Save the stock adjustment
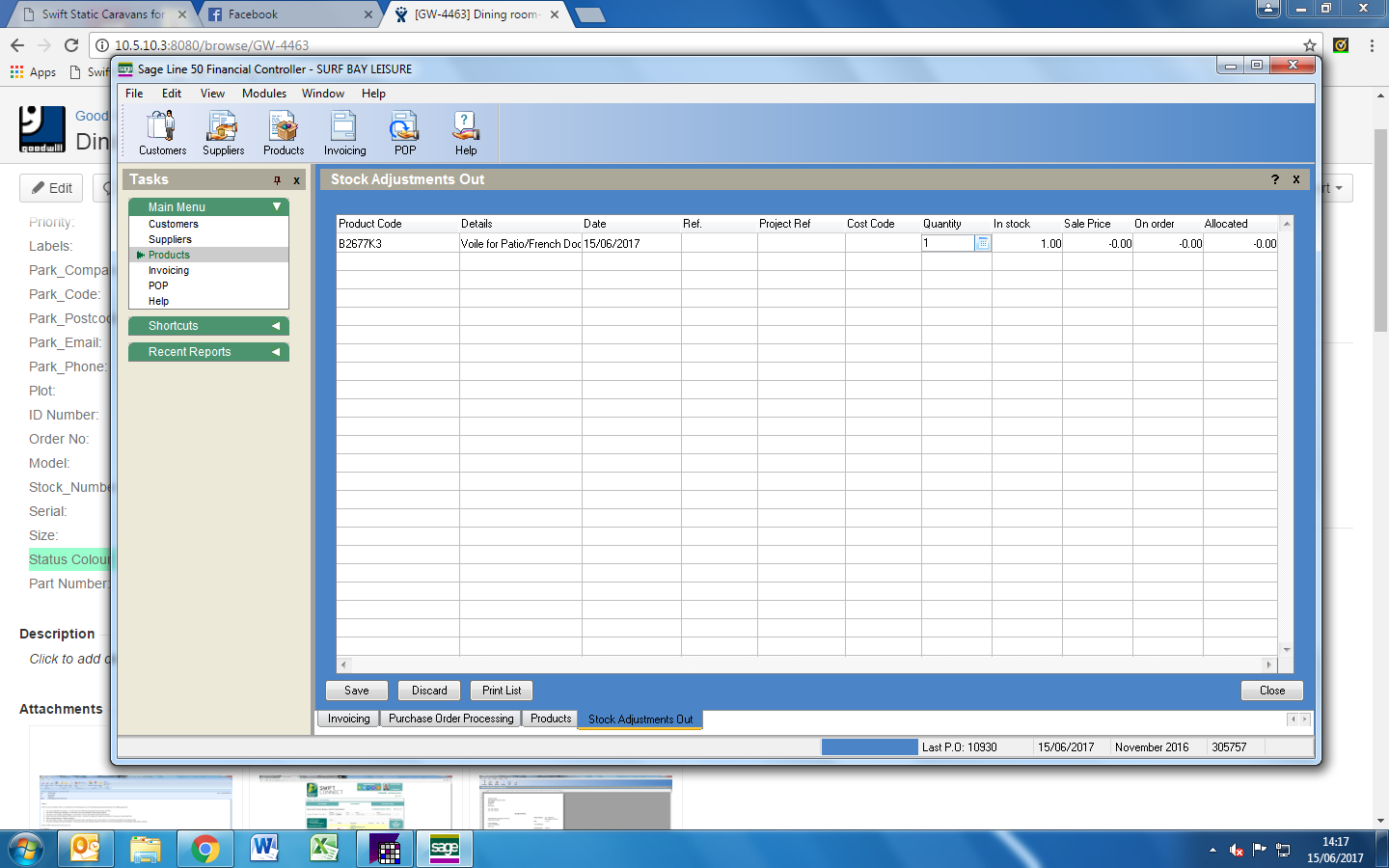1389x868 pixels. point(357,691)
